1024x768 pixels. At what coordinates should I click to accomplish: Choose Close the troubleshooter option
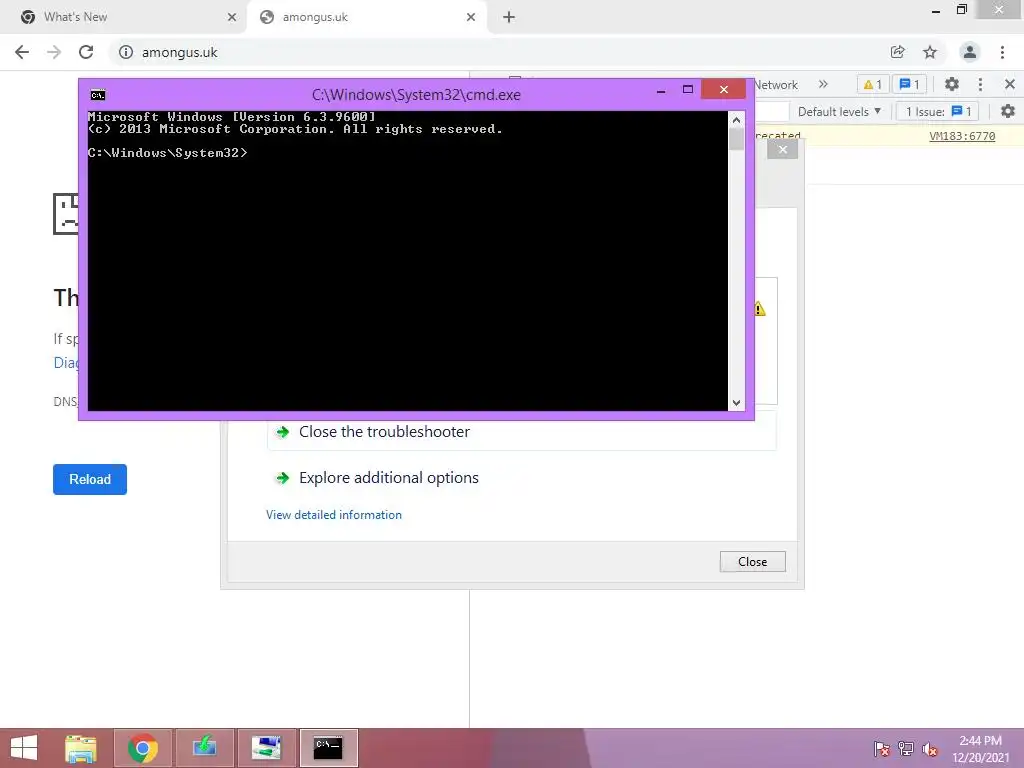[x=522, y=432]
